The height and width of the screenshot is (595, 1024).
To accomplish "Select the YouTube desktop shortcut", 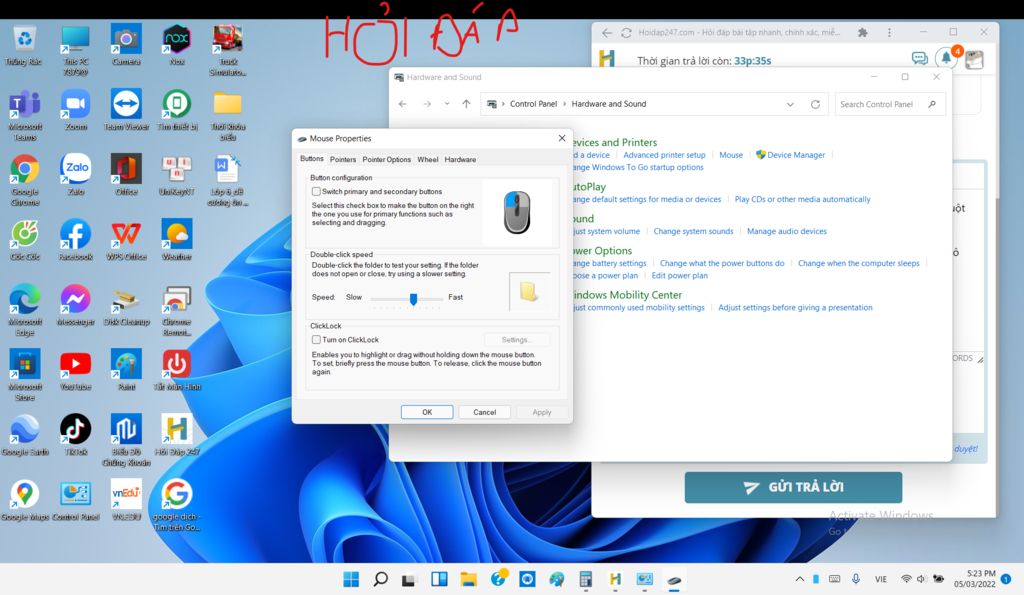I will [76, 370].
